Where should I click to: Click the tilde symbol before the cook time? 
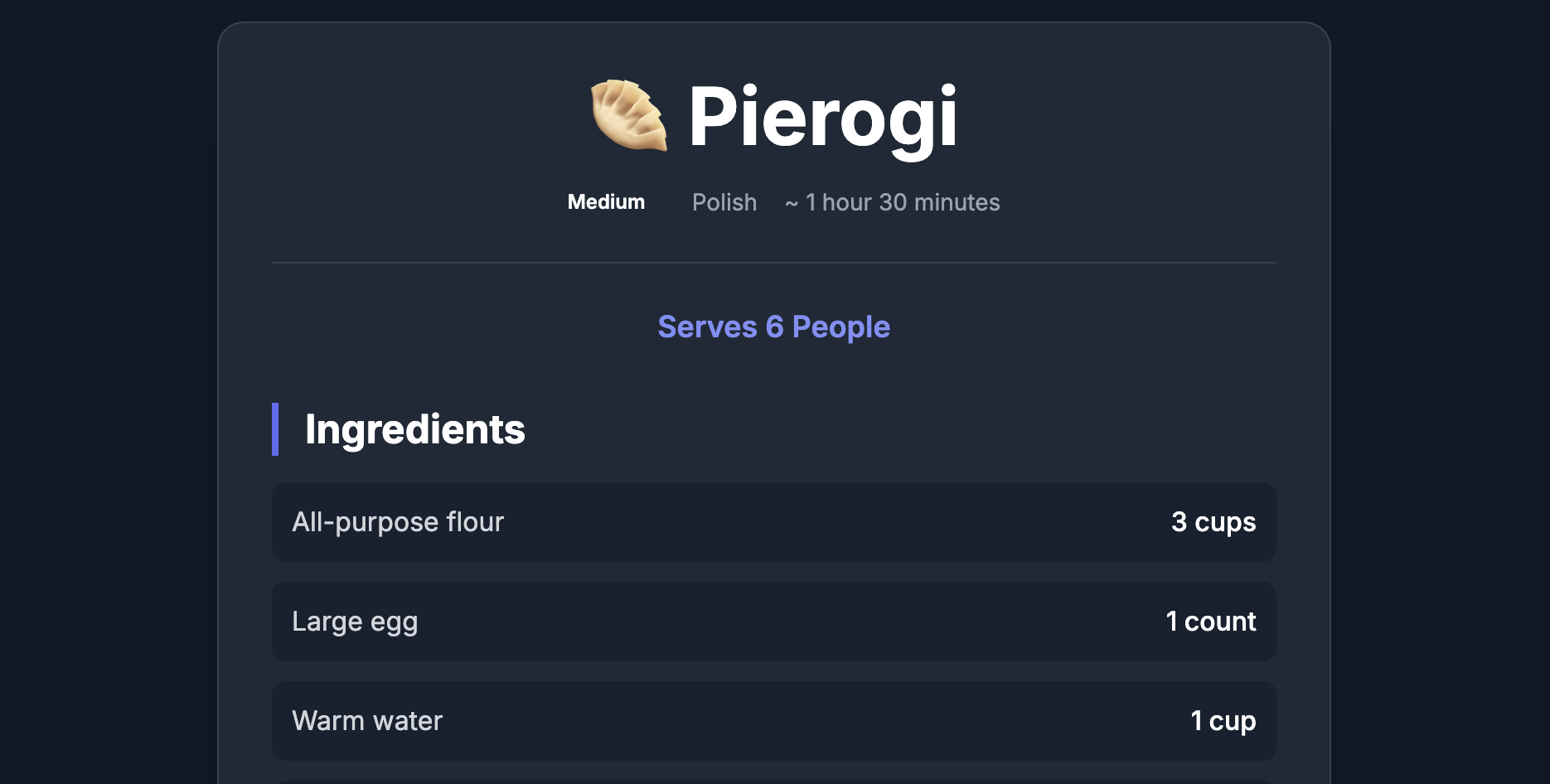[792, 204]
